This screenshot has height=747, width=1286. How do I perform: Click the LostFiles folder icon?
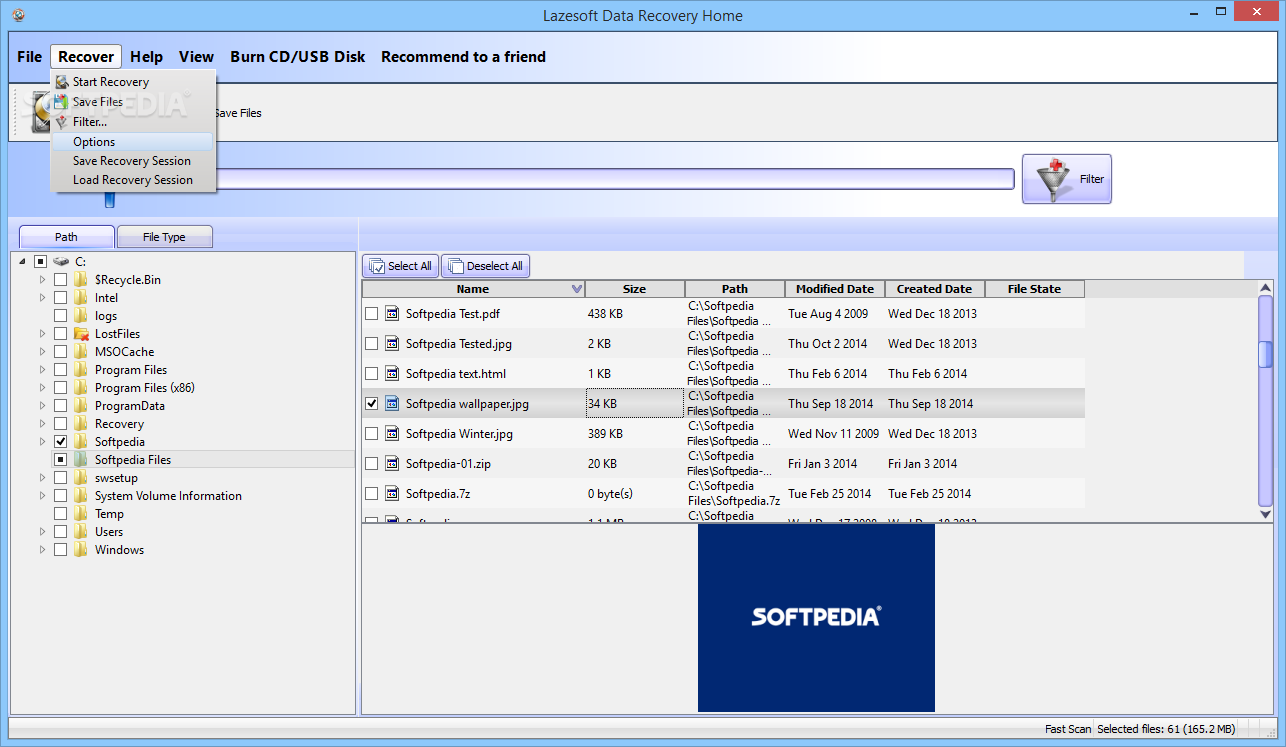tap(81, 334)
